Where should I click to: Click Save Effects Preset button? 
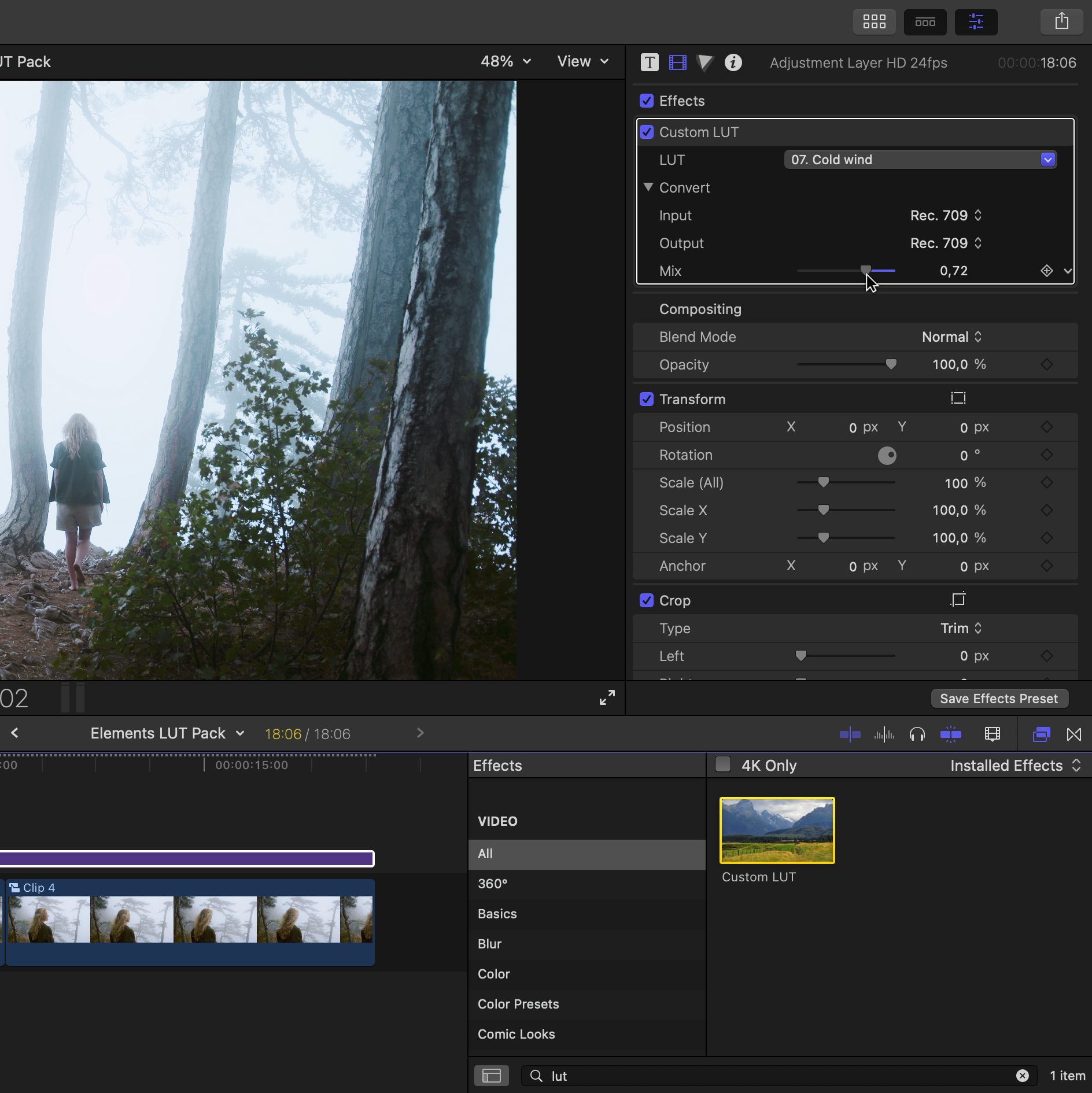pos(998,699)
